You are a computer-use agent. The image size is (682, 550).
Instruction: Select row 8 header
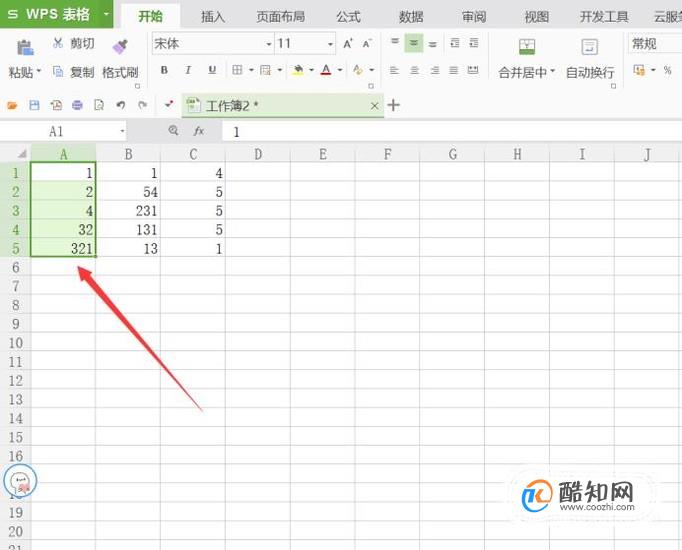coord(16,305)
